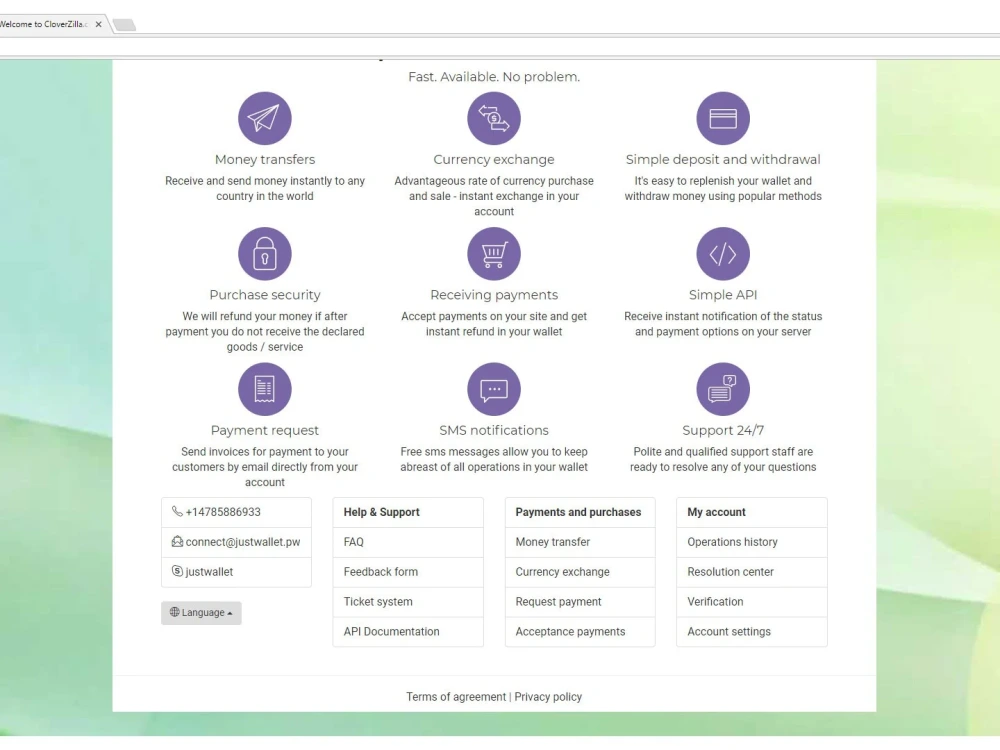Click the Money transfers feature title
The width and height of the screenshot is (1000, 750).
coord(265,159)
